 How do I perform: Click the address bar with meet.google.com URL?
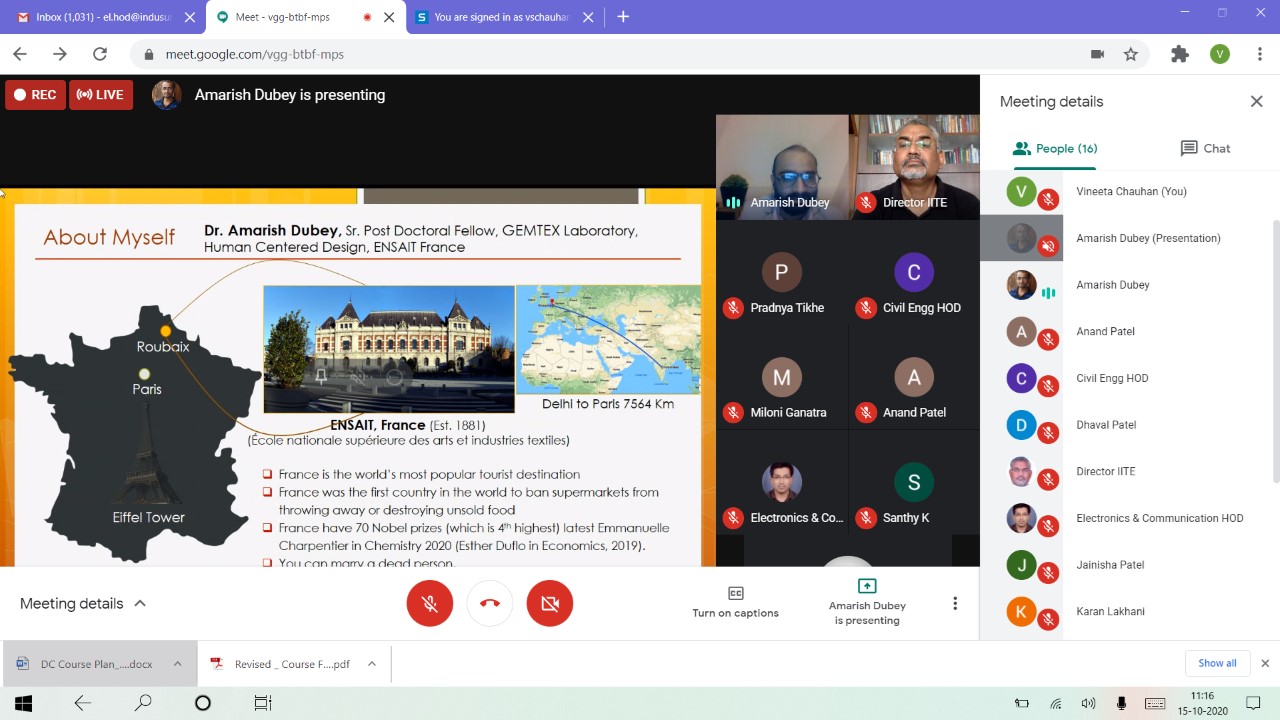[600, 54]
